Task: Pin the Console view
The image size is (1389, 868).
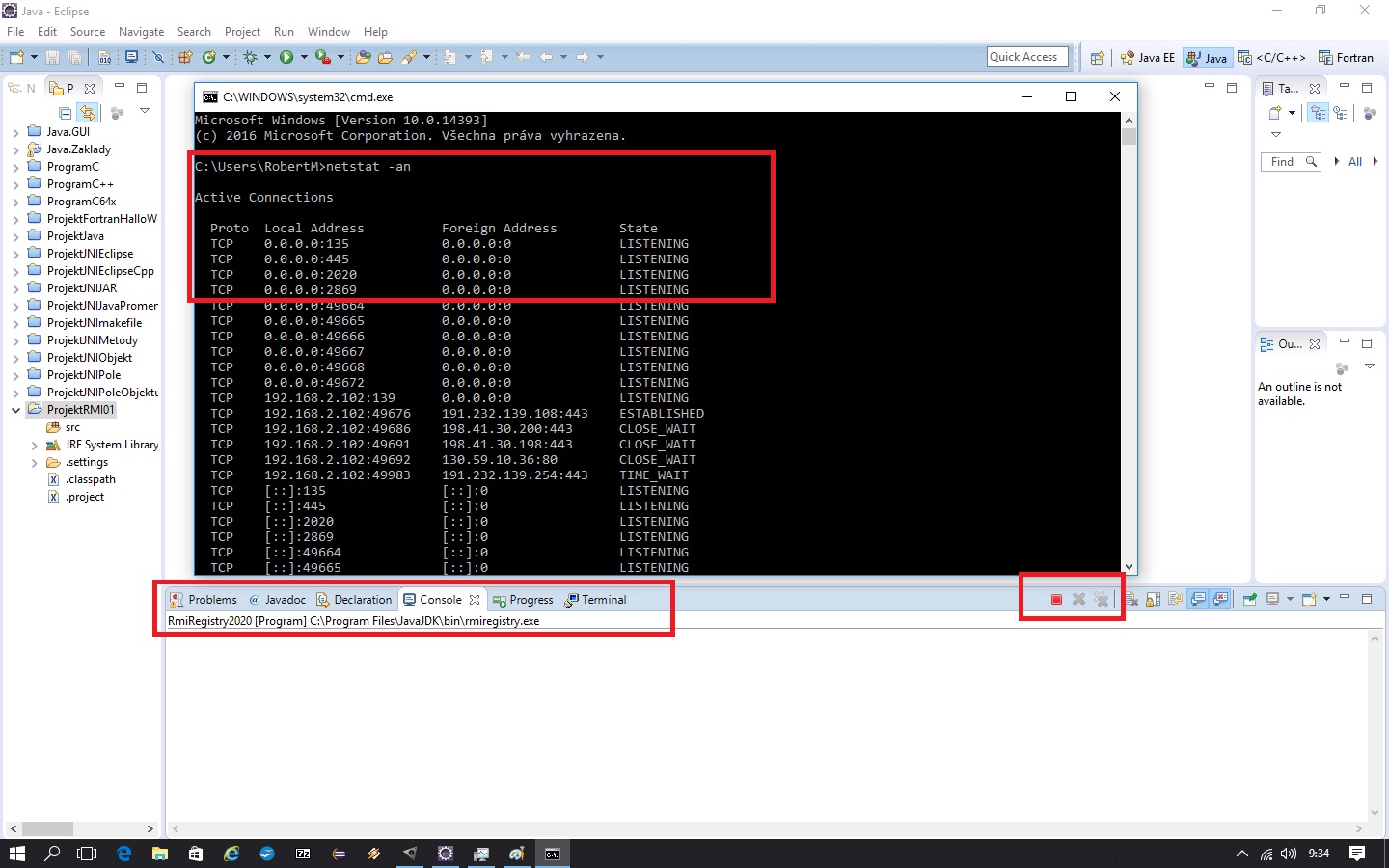Action: [1250, 599]
